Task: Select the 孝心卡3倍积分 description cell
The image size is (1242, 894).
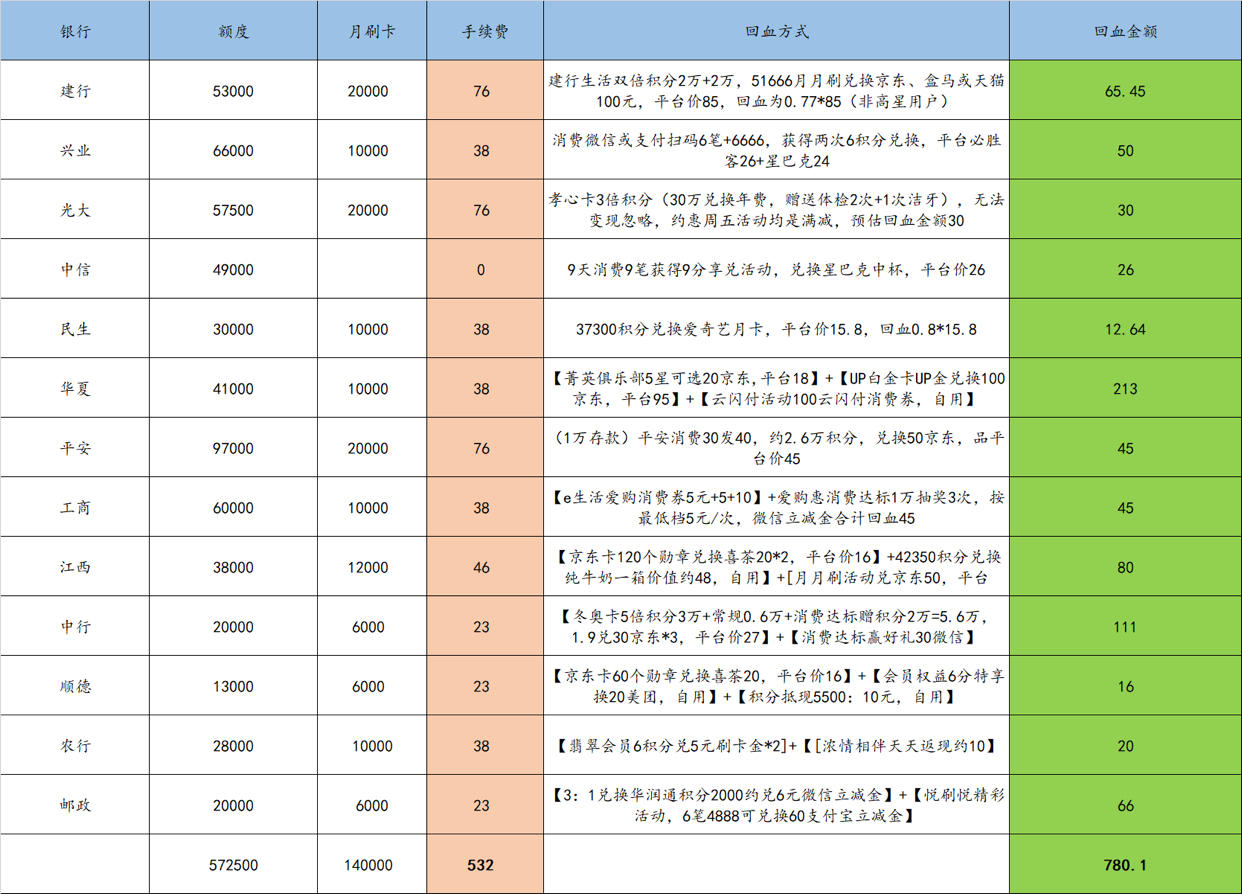Action: [776, 210]
